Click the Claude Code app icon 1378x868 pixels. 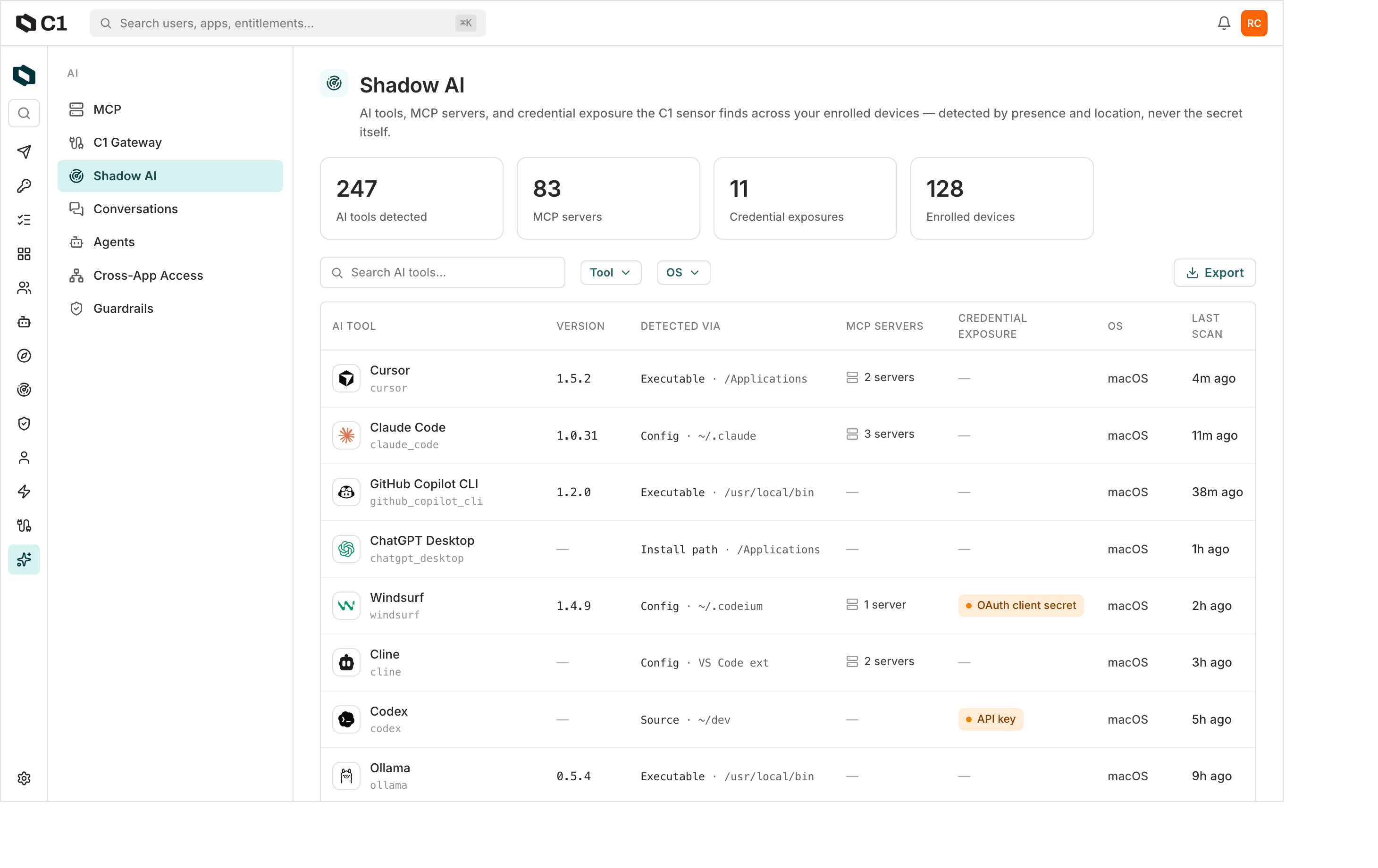click(346, 435)
